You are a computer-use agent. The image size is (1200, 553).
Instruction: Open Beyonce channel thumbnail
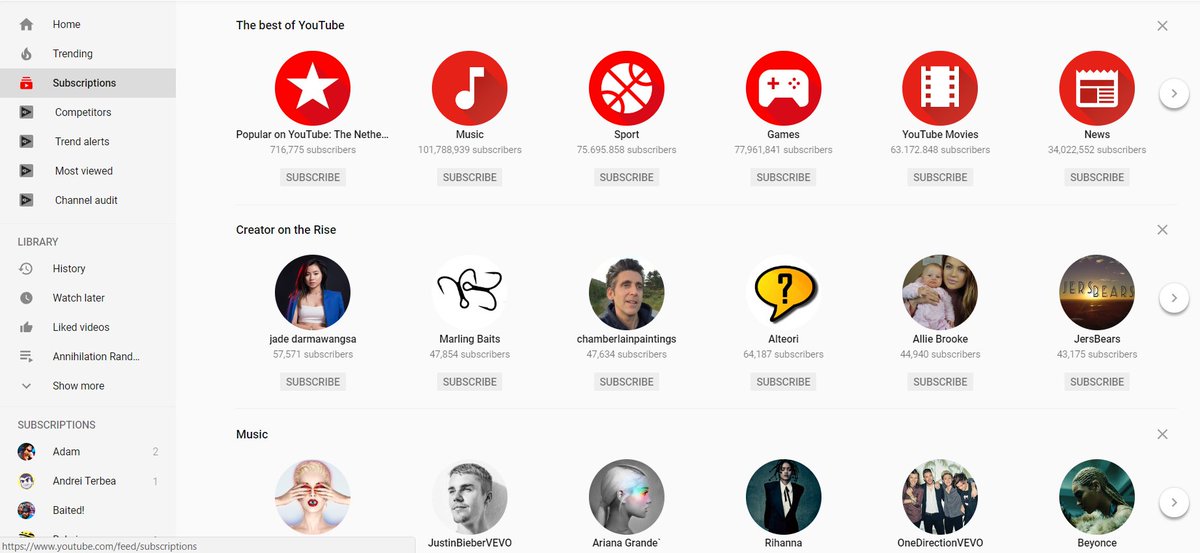point(1097,497)
